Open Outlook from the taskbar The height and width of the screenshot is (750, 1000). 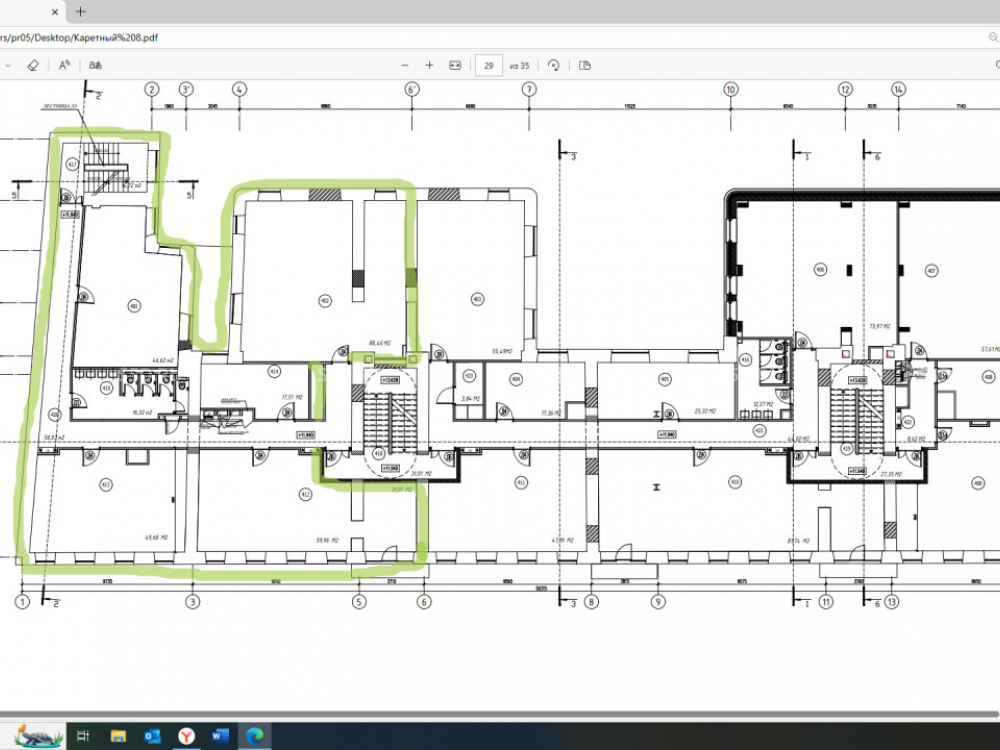tap(152, 736)
